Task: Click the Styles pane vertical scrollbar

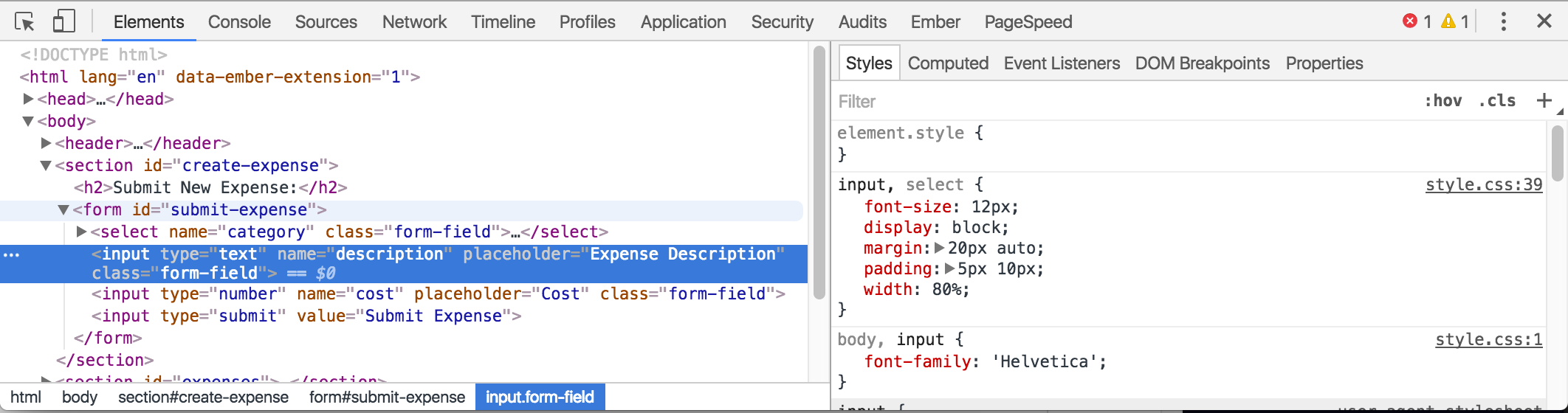Action: [x=1558, y=153]
